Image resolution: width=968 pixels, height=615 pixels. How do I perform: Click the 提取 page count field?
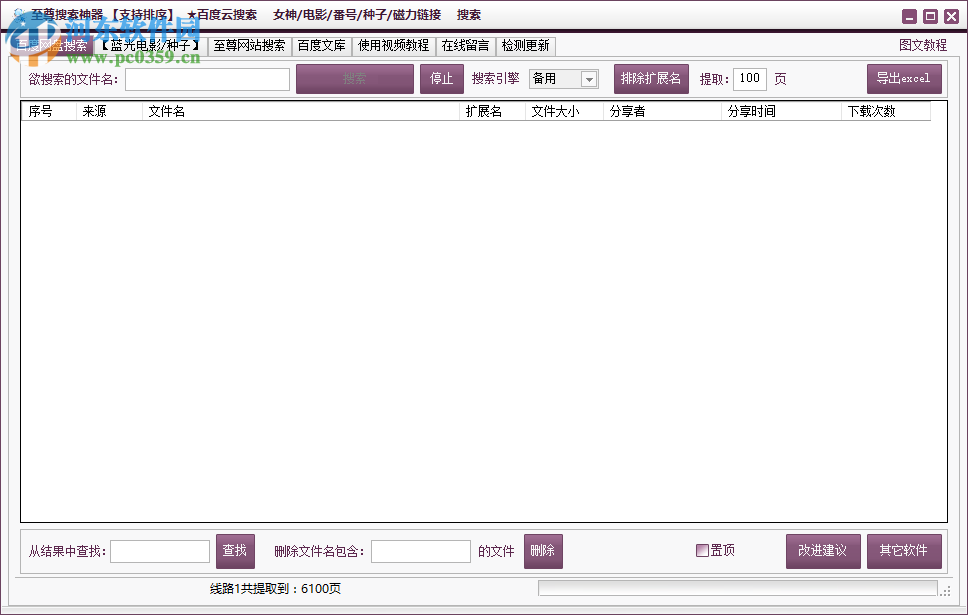point(749,78)
